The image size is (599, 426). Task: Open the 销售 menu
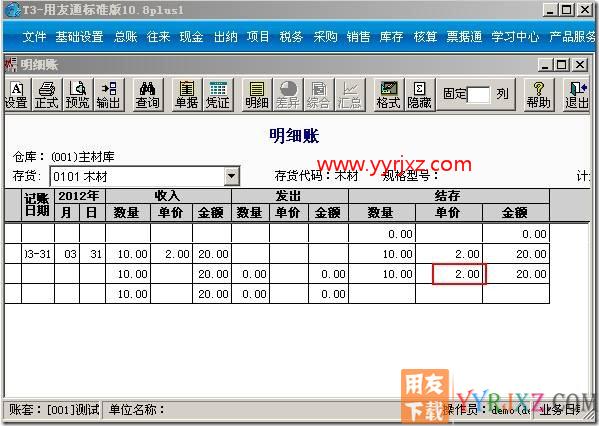pyautogui.click(x=358, y=37)
